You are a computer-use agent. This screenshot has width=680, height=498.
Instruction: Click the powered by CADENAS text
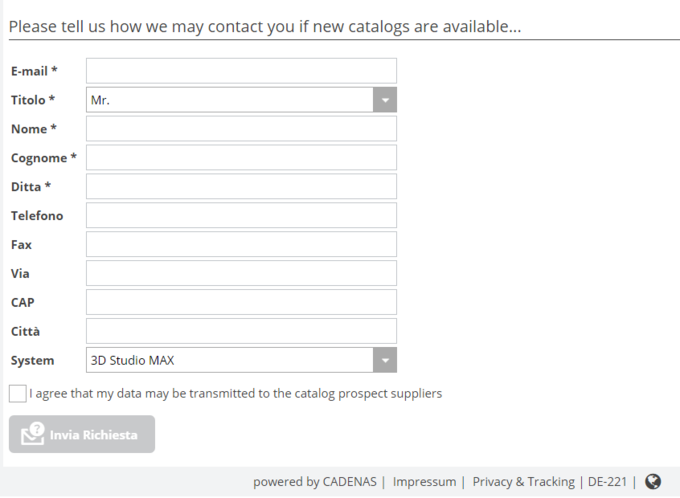[314, 482]
